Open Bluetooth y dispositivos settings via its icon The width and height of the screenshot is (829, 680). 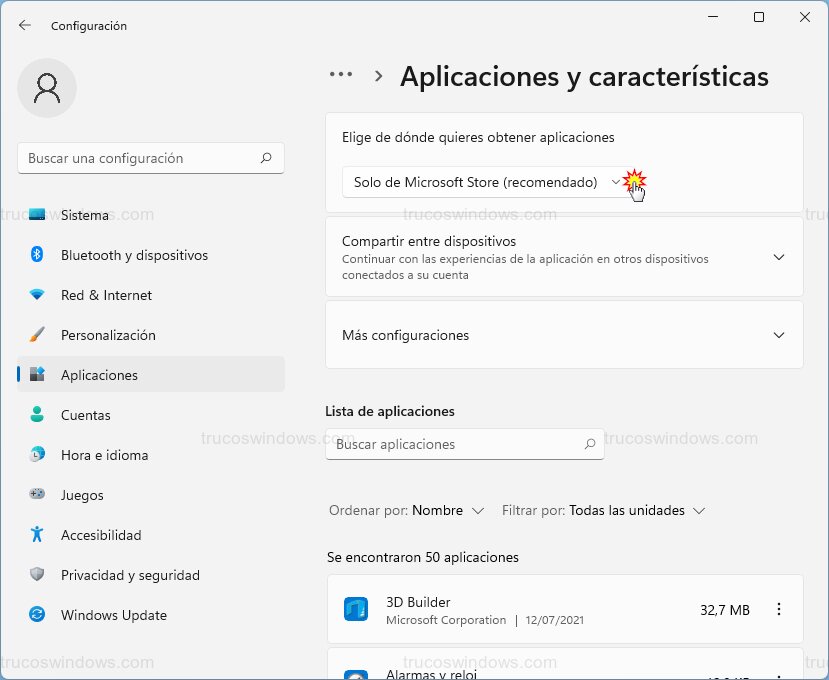click(35, 255)
